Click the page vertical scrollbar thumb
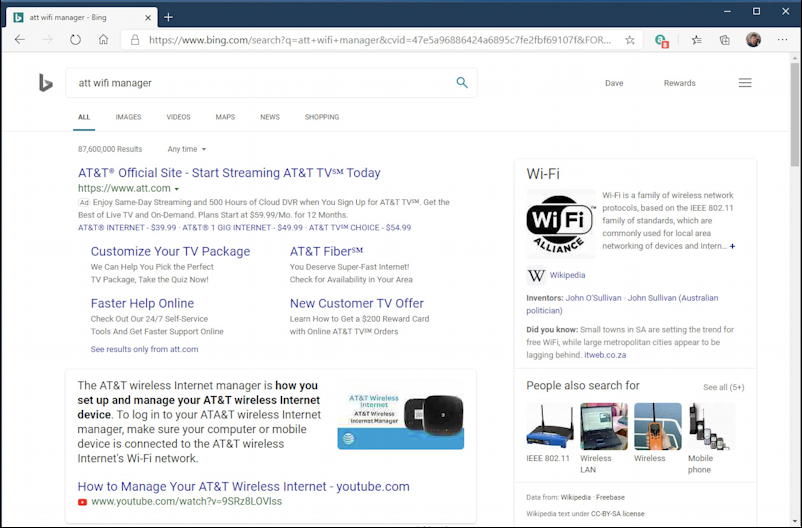The height and width of the screenshot is (528, 802). (x=794, y=115)
